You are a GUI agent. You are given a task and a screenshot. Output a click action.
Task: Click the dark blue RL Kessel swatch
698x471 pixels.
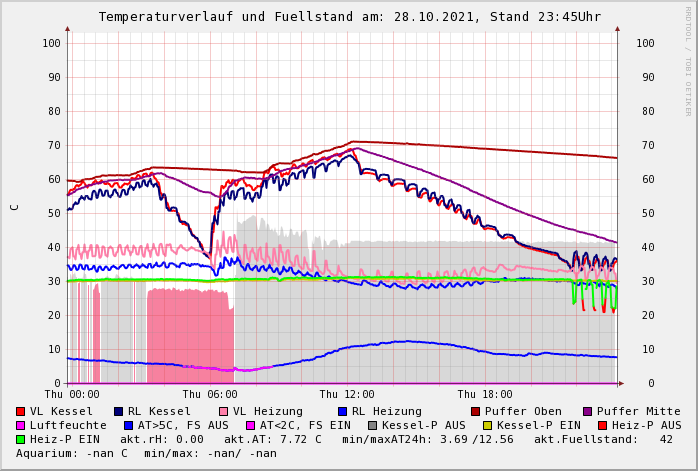[x=119, y=411]
